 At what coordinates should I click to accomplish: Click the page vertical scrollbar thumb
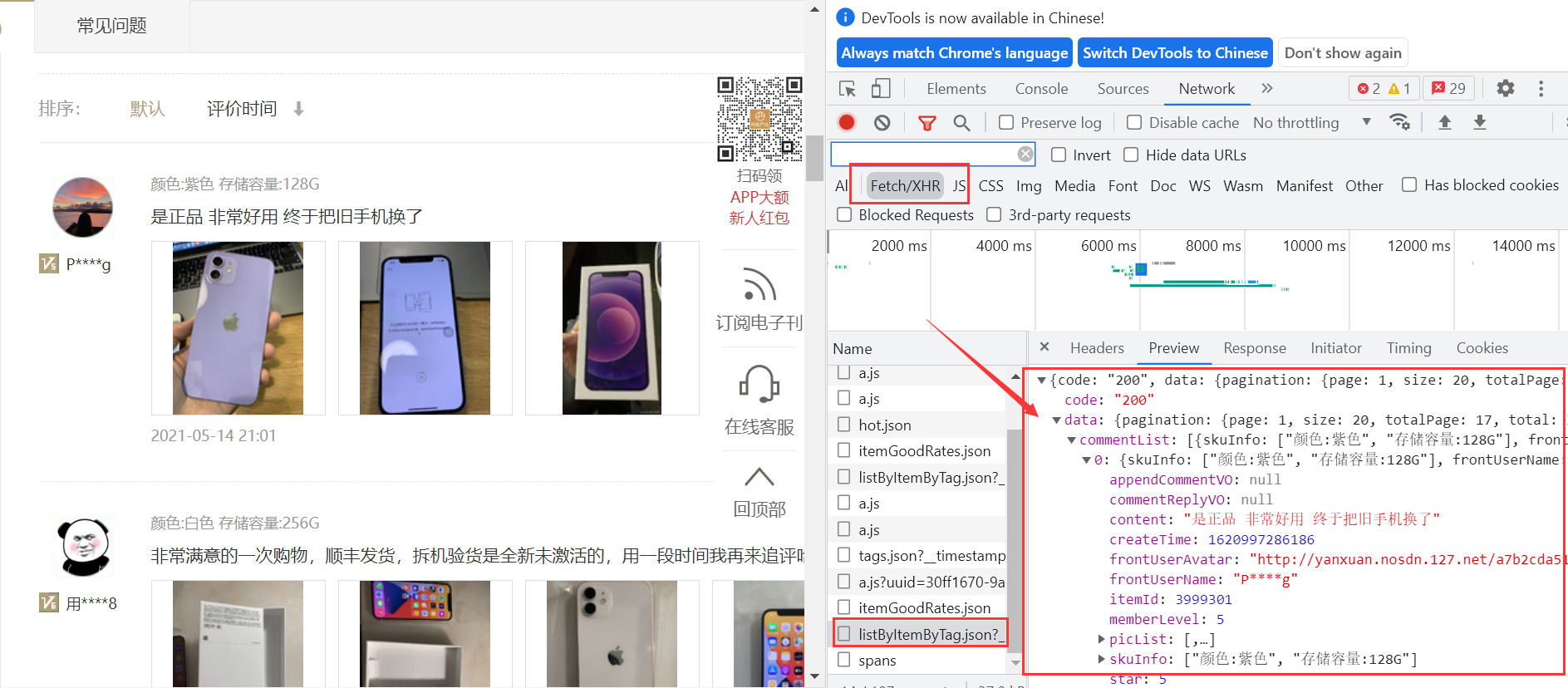click(814, 157)
